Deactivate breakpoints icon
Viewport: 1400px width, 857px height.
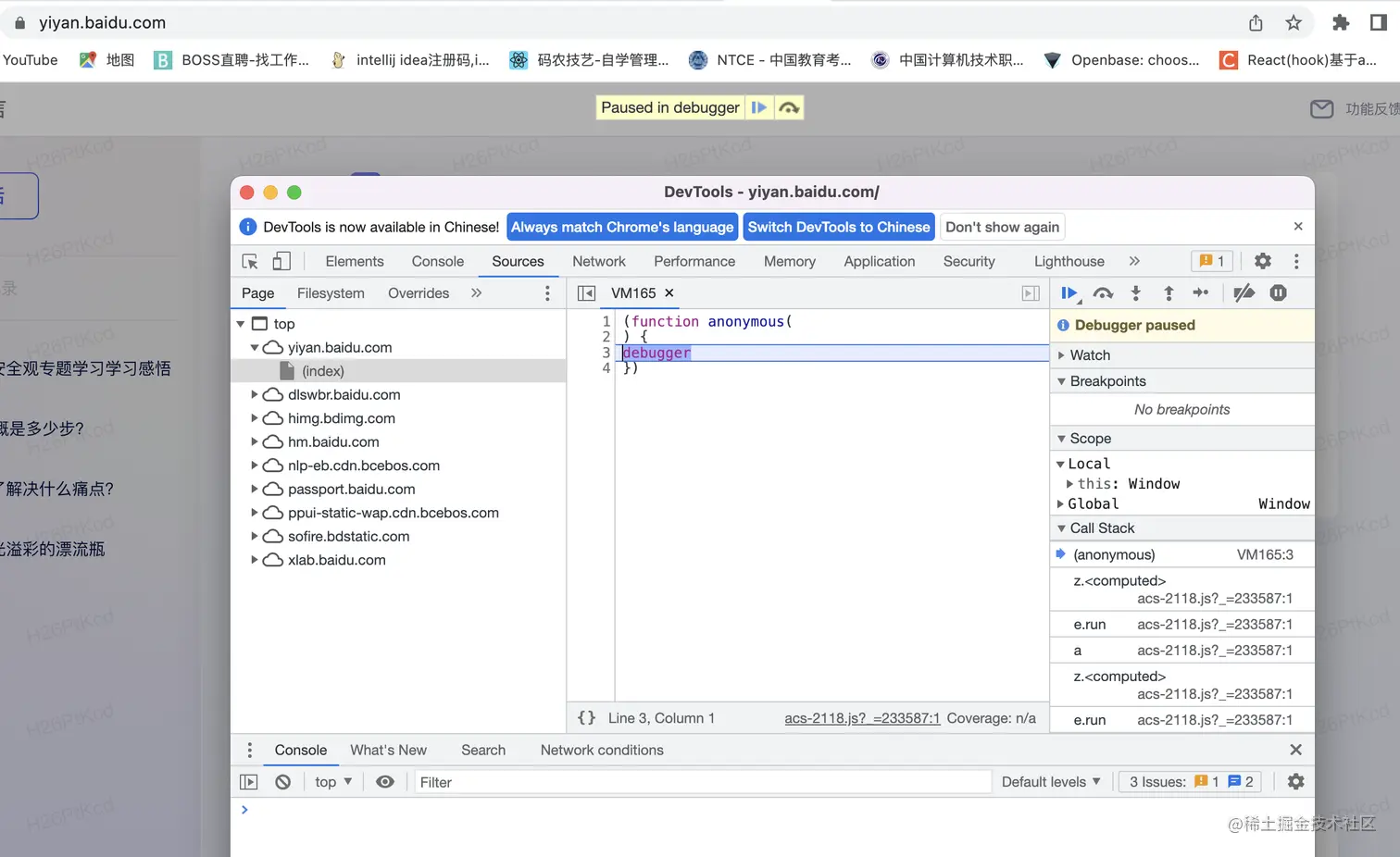pyautogui.click(x=1244, y=293)
